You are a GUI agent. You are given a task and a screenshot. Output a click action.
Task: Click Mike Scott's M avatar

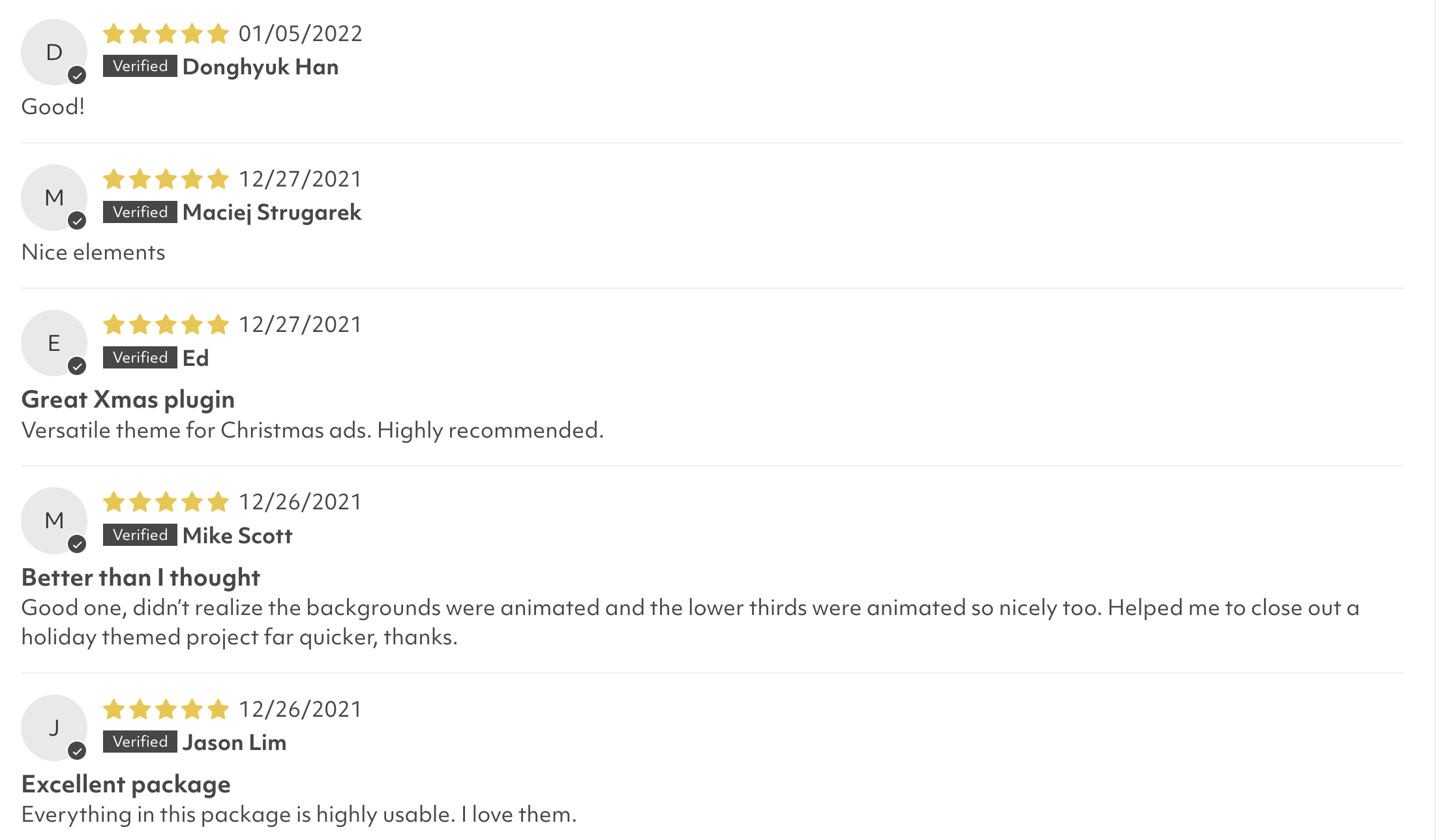pyautogui.click(x=54, y=520)
